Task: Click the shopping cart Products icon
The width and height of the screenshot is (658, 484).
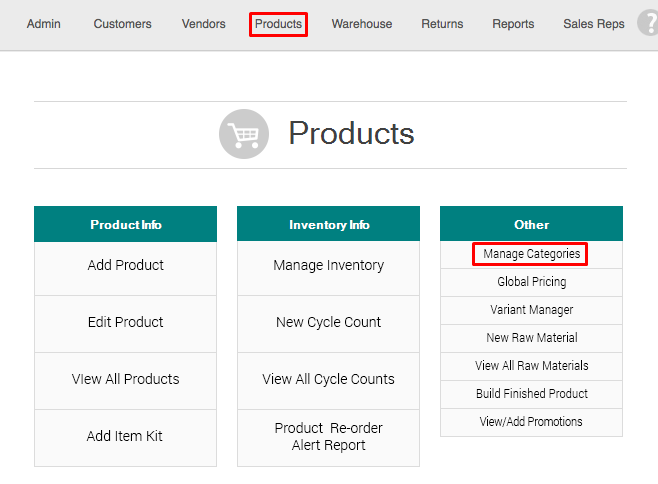Action: 244,134
